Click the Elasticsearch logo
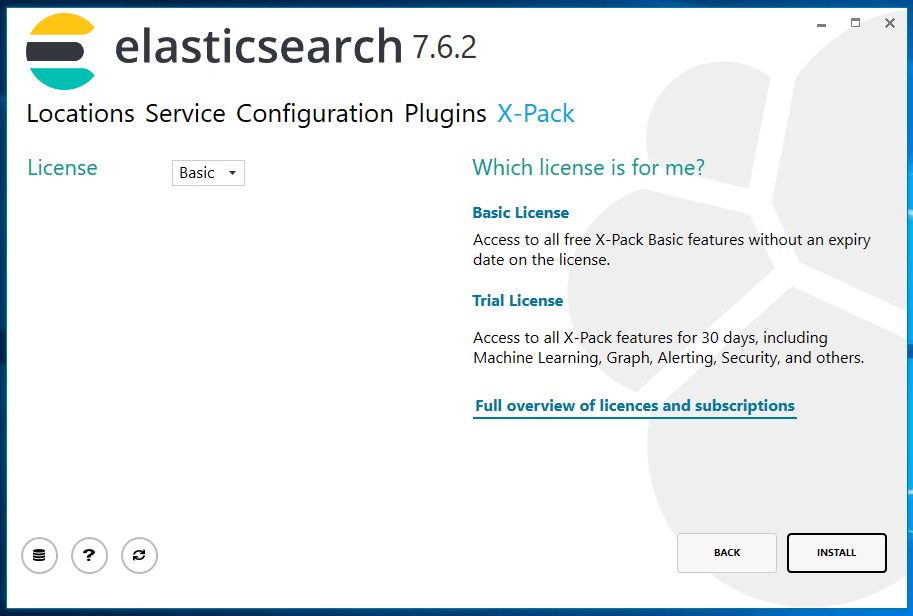 (x=61, y=52)
